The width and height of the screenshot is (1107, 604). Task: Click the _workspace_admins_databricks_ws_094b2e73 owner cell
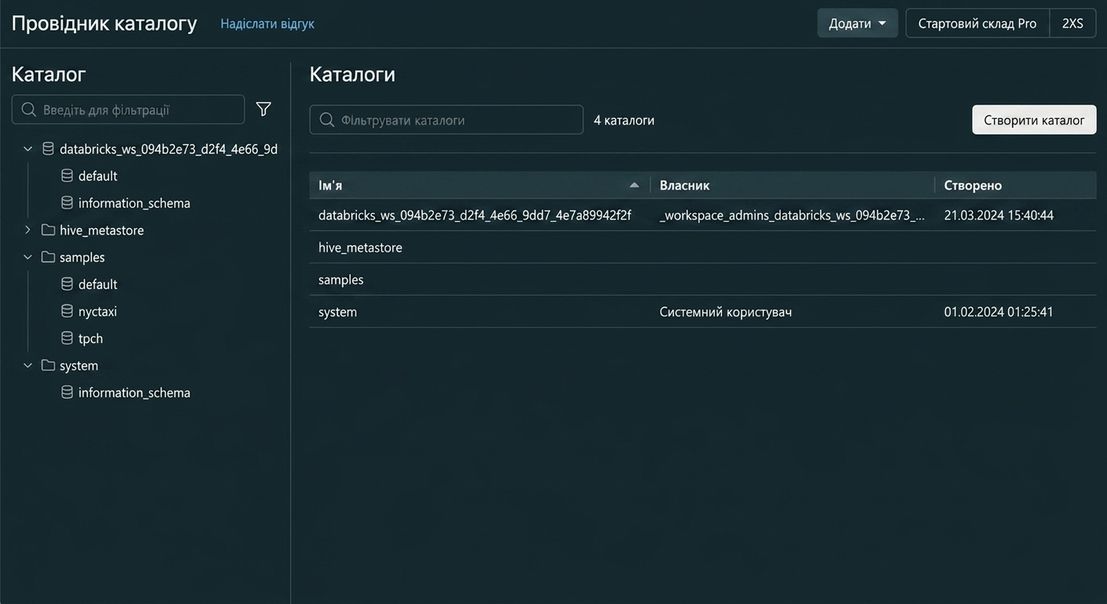pos(792,215)
